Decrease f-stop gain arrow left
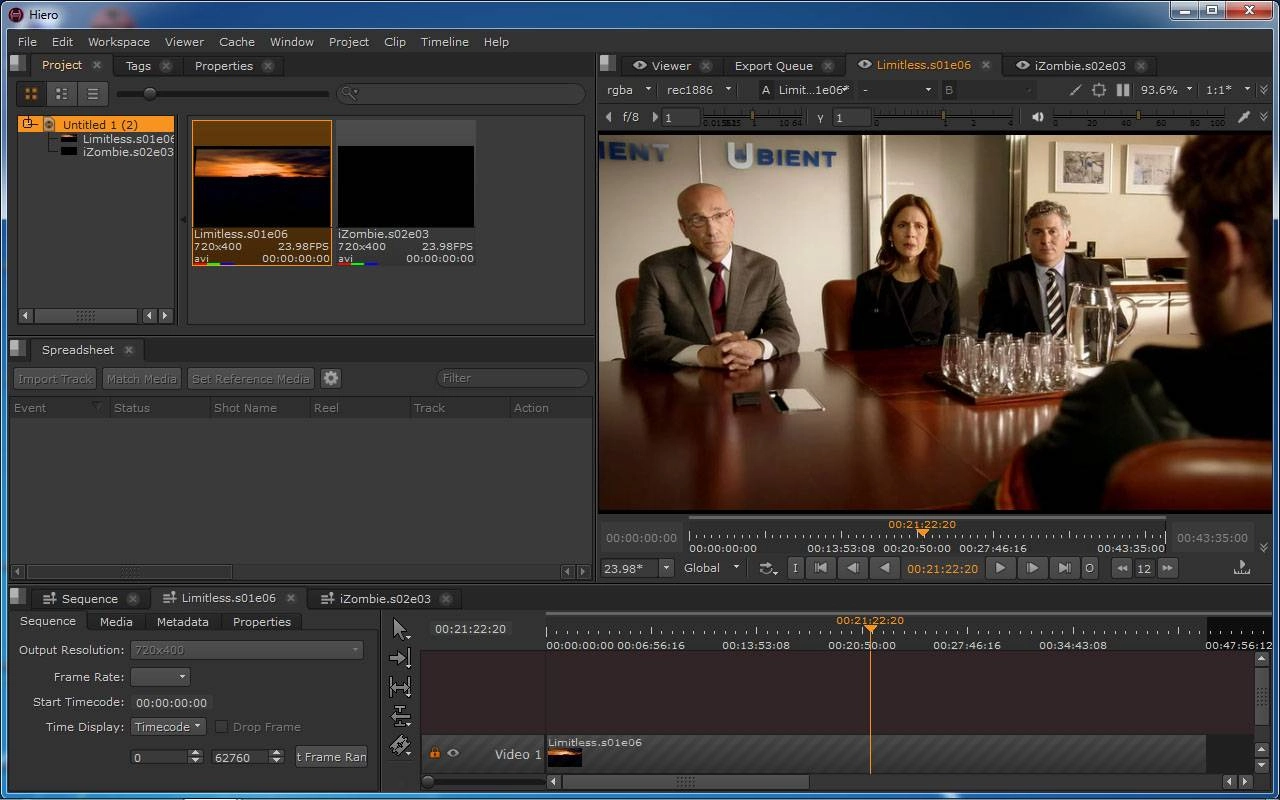1280x800 pixels. pos(609,117)
